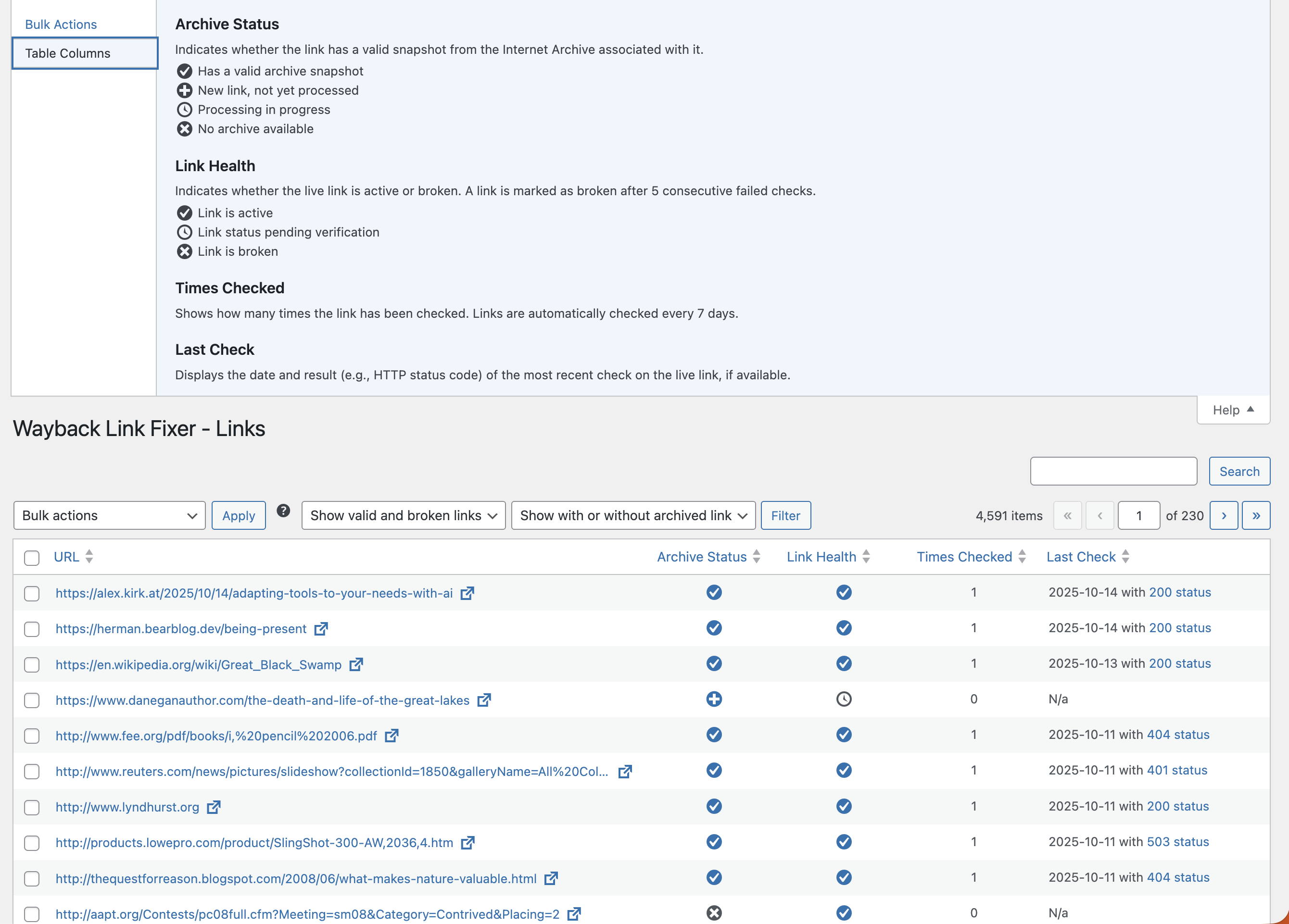Collapse the Help tab panel
1289x924 pixels.
[x=1232, y=410]
